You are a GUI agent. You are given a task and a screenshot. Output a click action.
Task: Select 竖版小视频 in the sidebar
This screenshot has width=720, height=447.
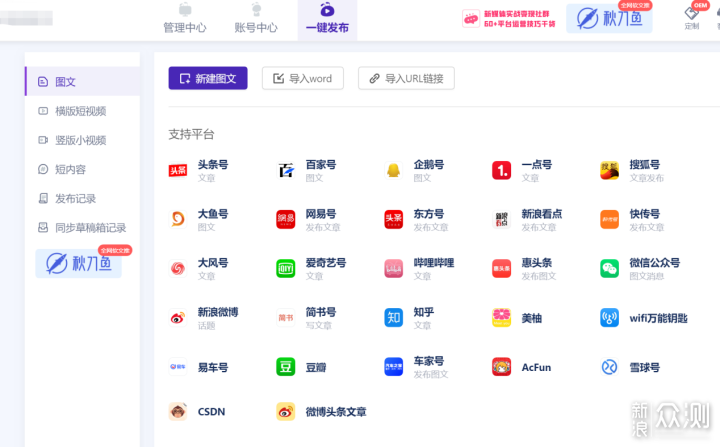click(x=83, y=140)
